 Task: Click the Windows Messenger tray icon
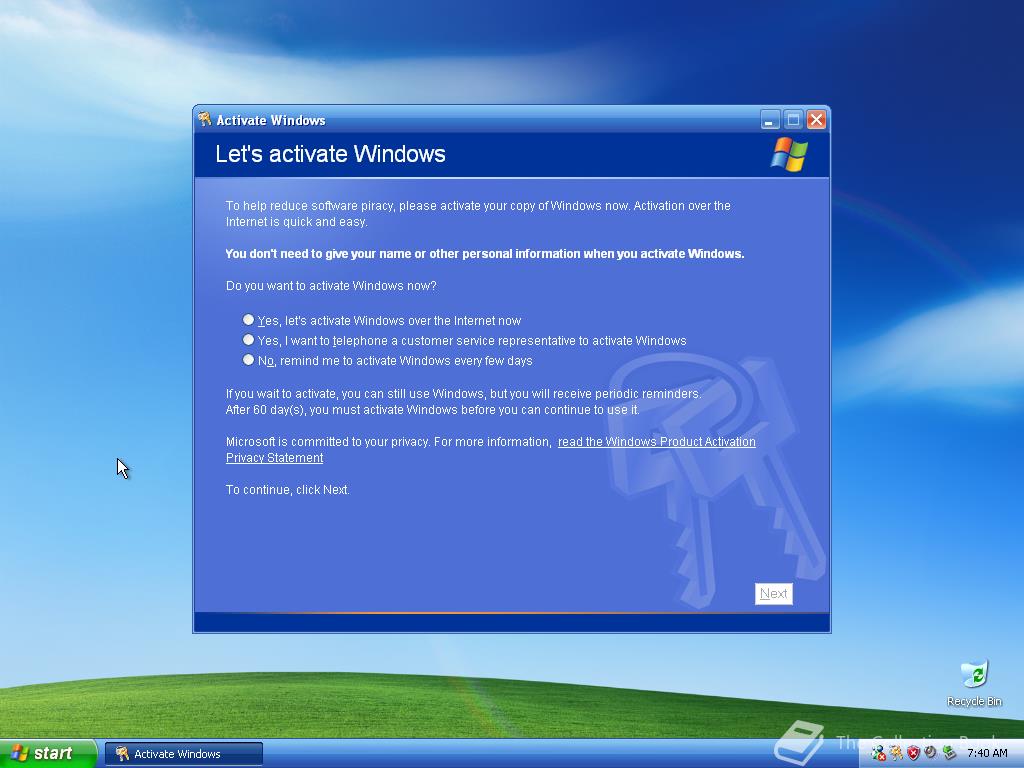click(x=879, y=753)
